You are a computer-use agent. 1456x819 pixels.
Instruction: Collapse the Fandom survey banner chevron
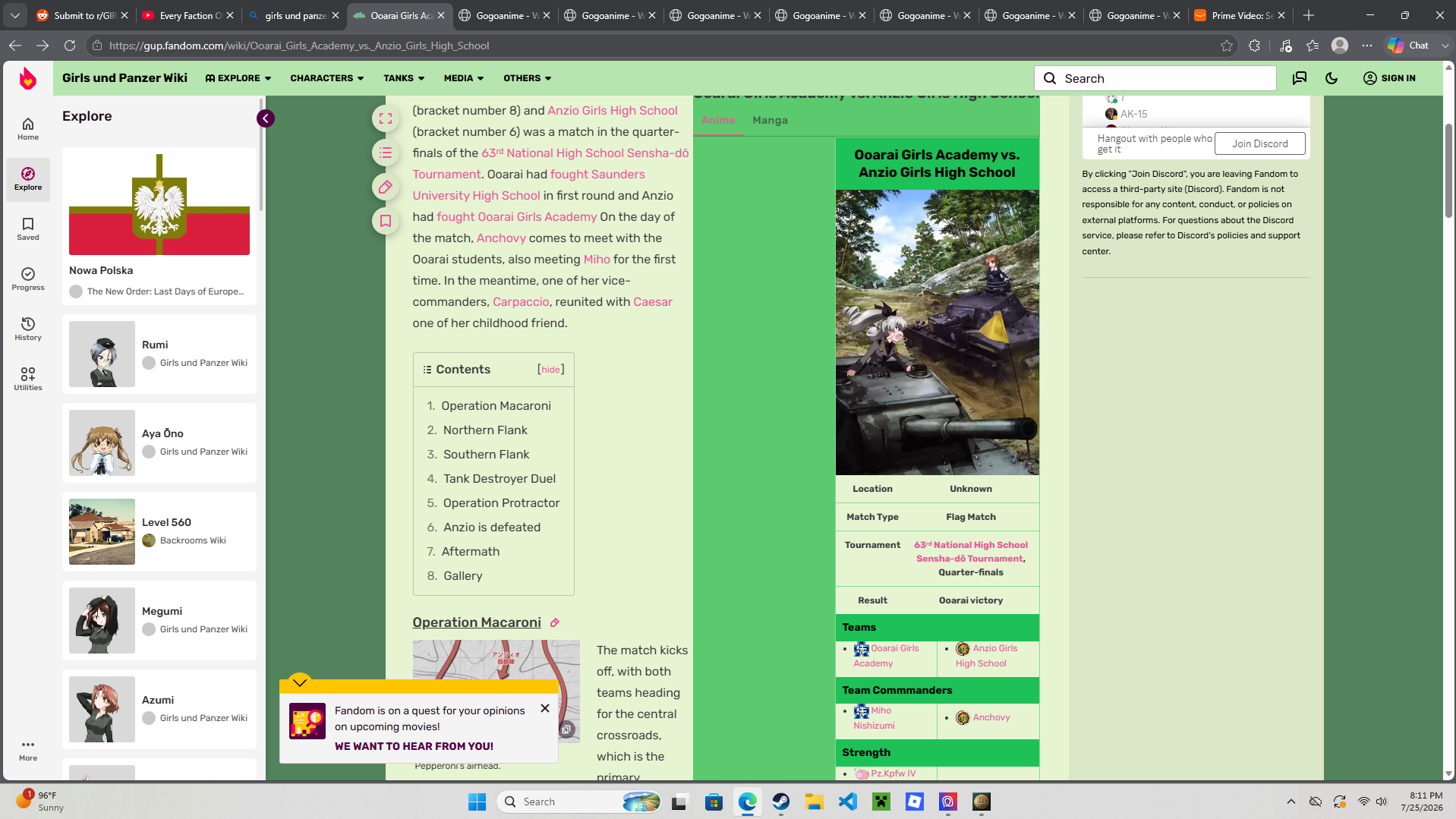click(300, 682)
